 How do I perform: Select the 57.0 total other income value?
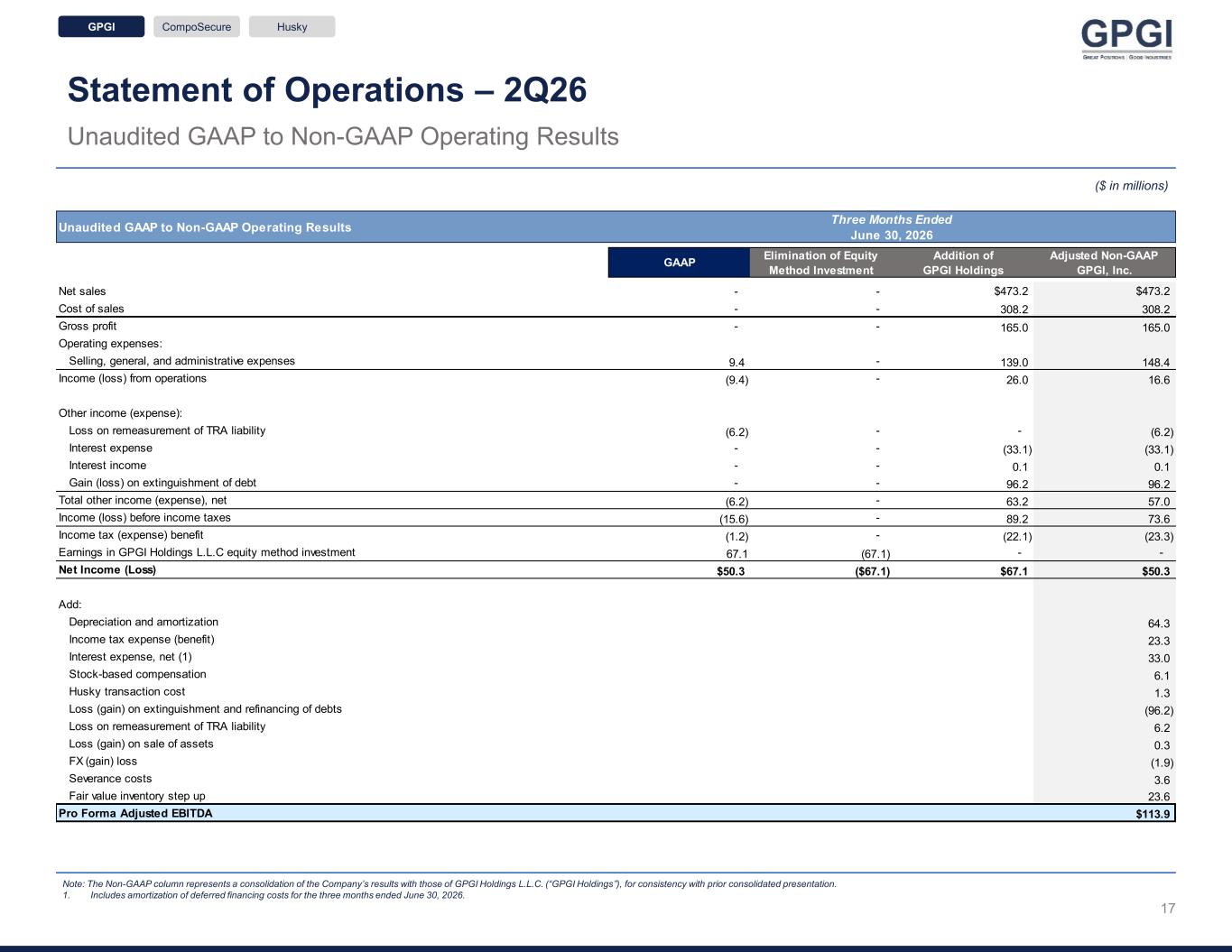click(x=1159, y=502)
